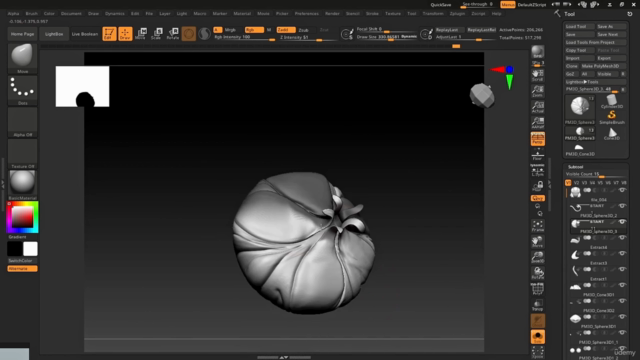Activate the Edit mode button
This screenshot has width=640, height=360.
point(109,34)
